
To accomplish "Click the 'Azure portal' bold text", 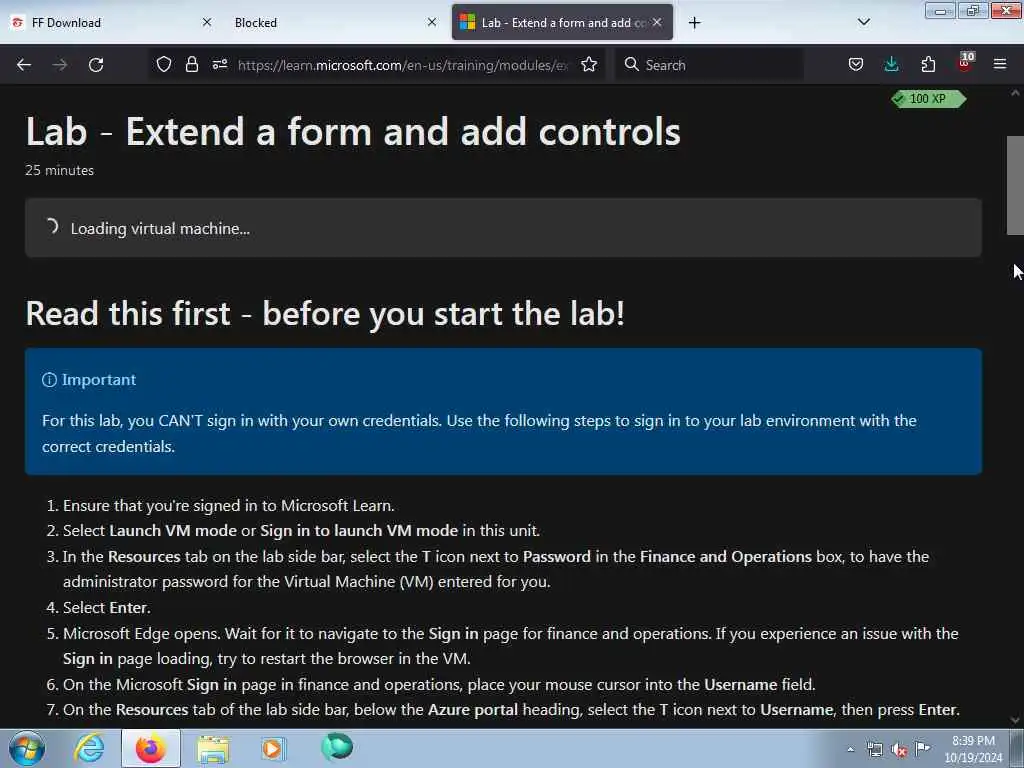I will 473,710.
